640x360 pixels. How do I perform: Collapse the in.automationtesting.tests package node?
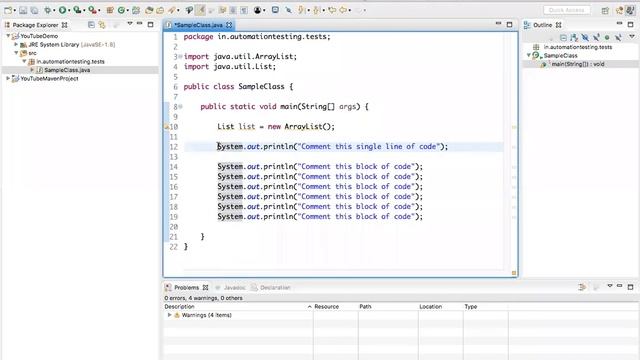24,62
